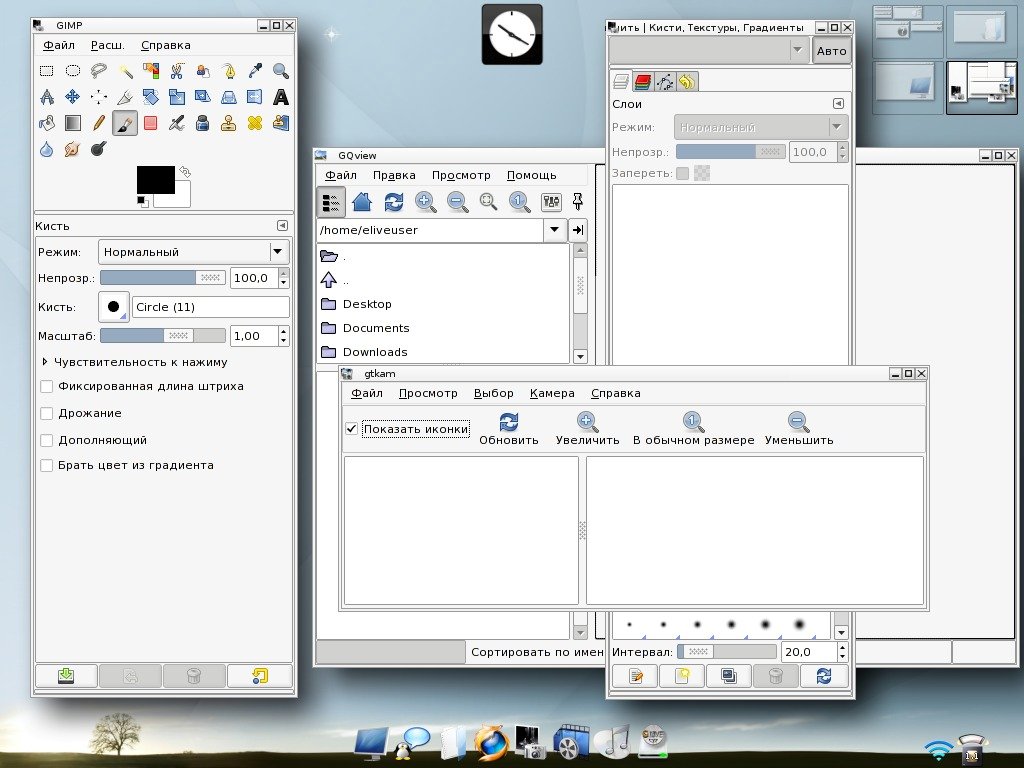Select the Move tool in GIMP

click(x=72, y=97)
